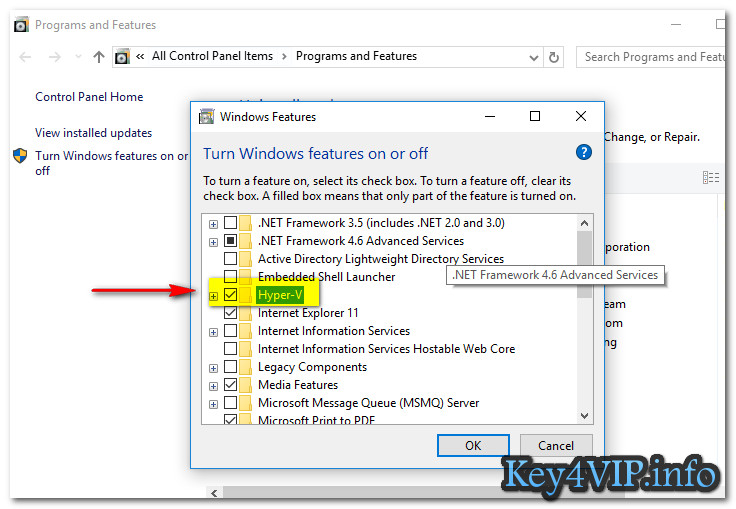The height and width of the screenshot is (509, 736).
Task: Select the Legacy Components label
Action: (312, 367)
